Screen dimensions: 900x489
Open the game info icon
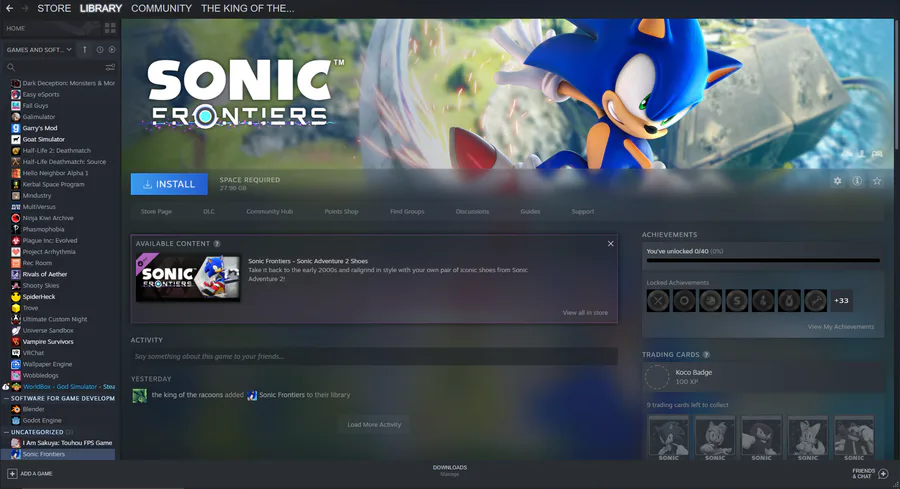(x=857, y=181)
